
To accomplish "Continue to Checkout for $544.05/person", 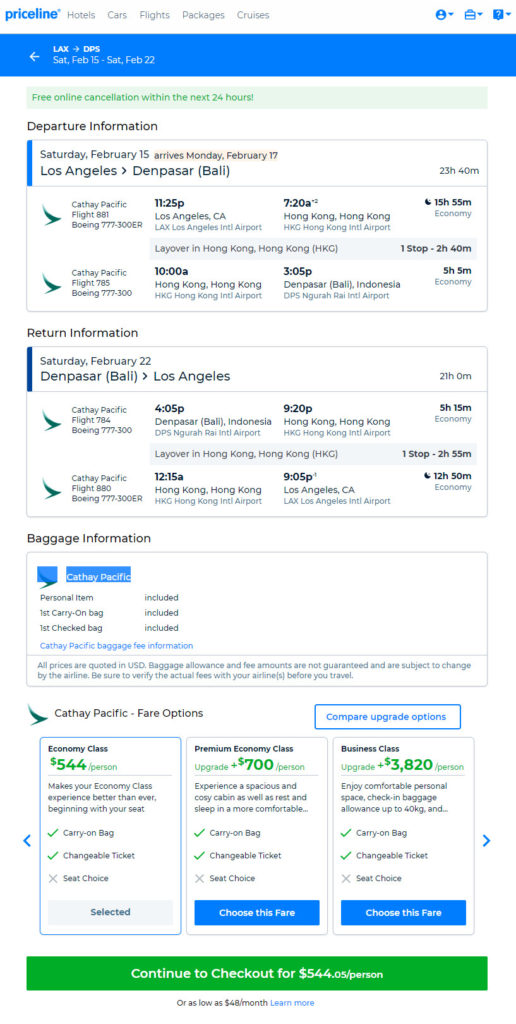I will pos(257,973).
